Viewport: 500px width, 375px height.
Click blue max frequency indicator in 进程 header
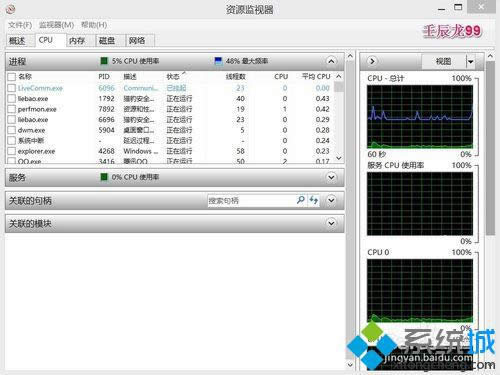[x=218, y=61]
